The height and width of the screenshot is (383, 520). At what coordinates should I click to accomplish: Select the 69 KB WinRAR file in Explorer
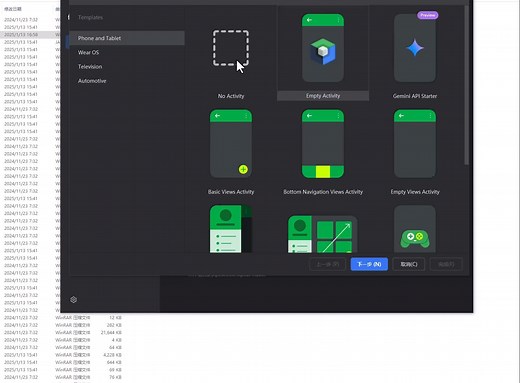(63, 370)
